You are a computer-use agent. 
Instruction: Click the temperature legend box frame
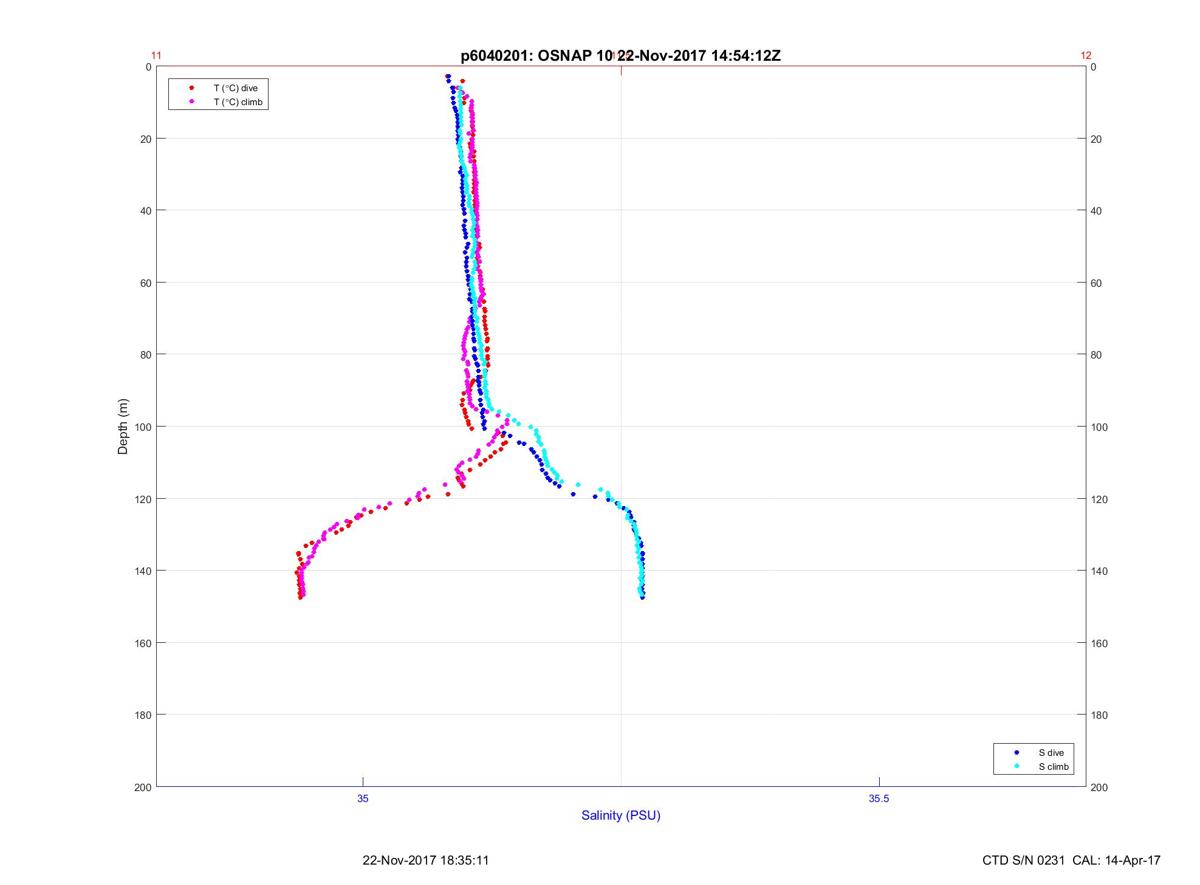click(219, 95)
